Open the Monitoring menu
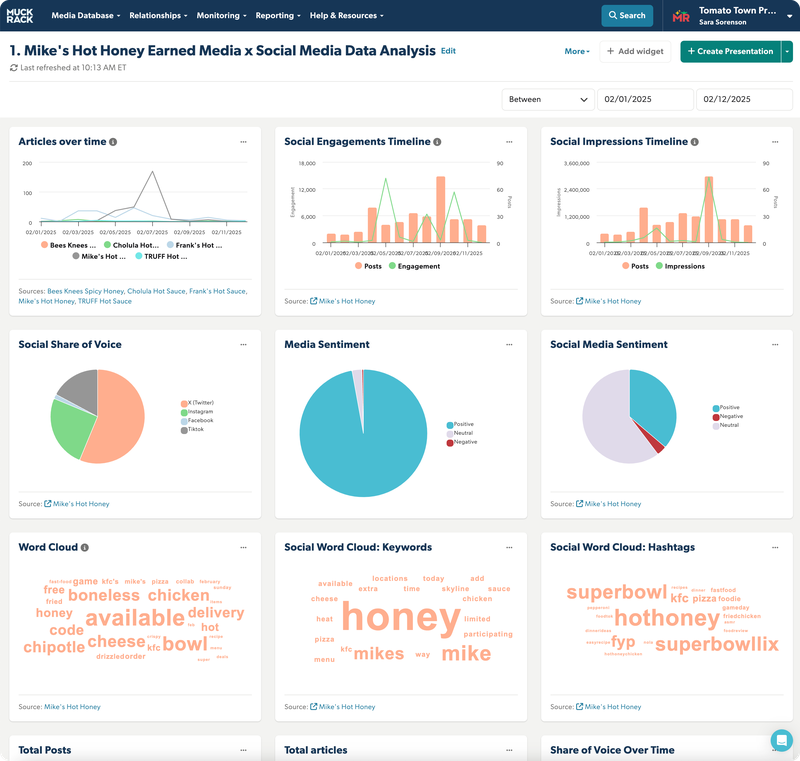Screen dimensions: 800x761 [218, 16]
